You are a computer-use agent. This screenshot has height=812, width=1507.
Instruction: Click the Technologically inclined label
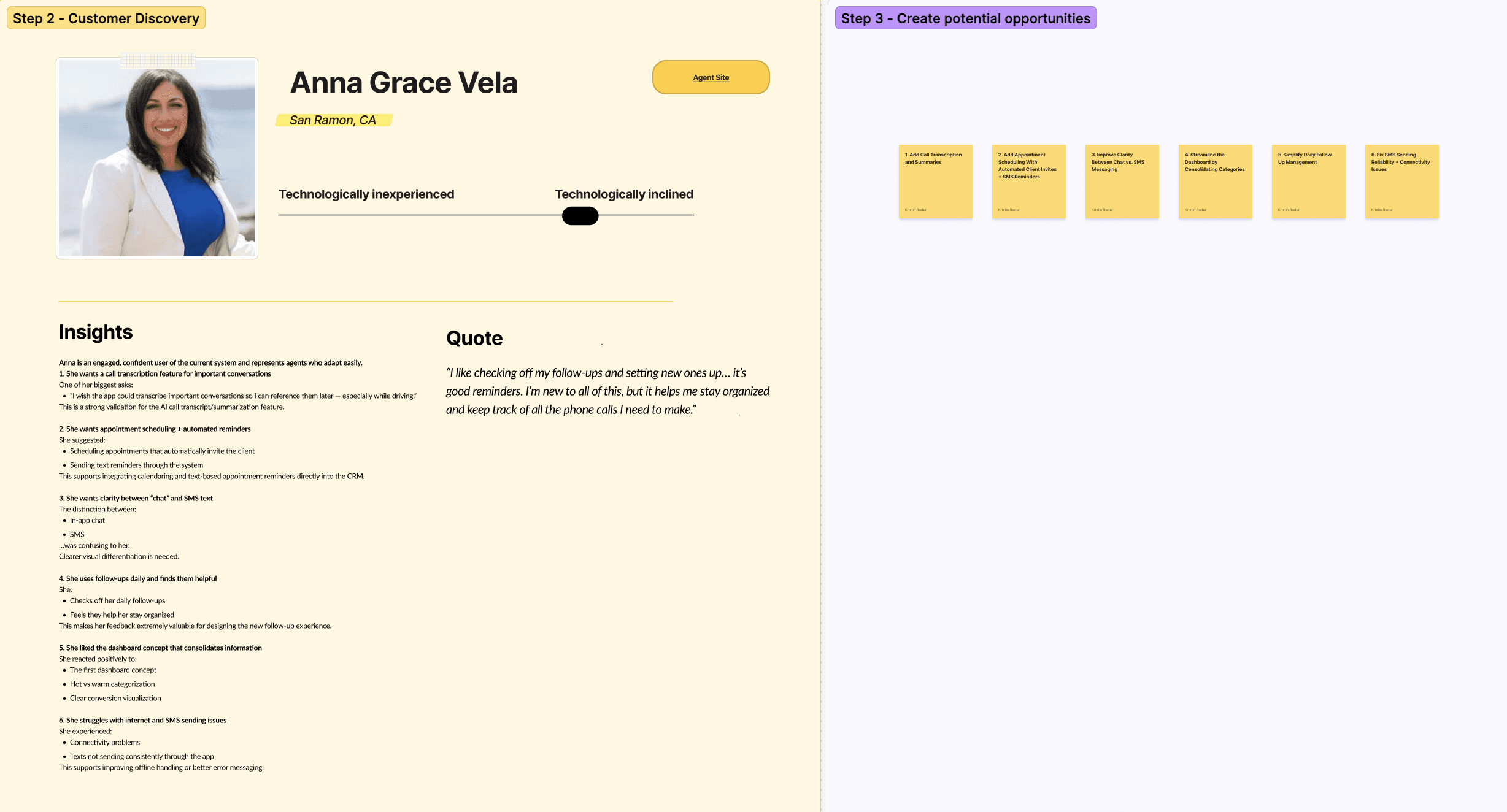click(x=624, y=194)
